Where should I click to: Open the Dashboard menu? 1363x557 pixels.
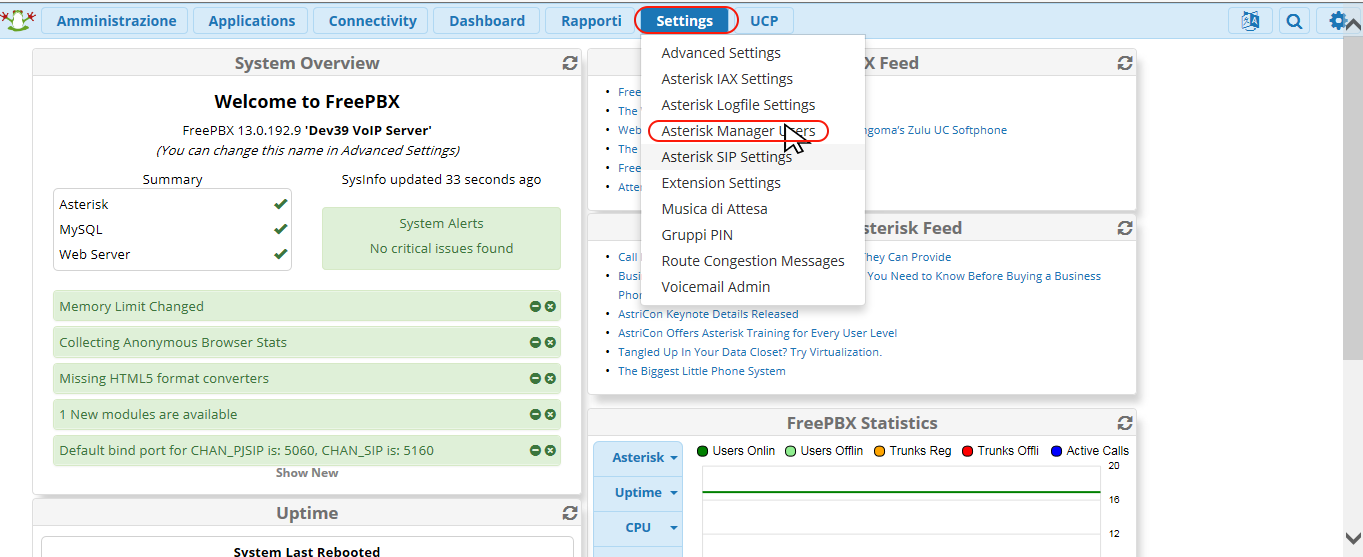point(487,20)
